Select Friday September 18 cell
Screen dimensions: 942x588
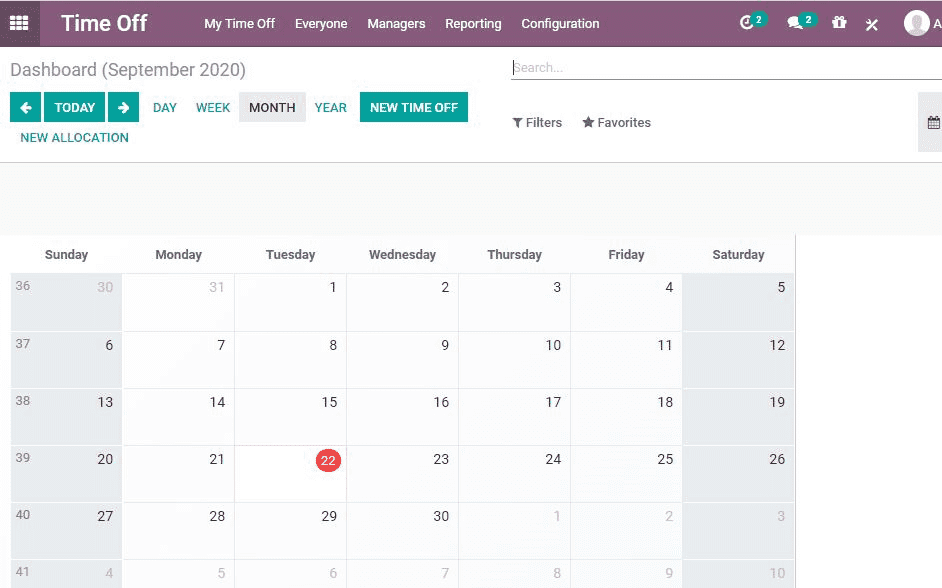pos(626,417)
